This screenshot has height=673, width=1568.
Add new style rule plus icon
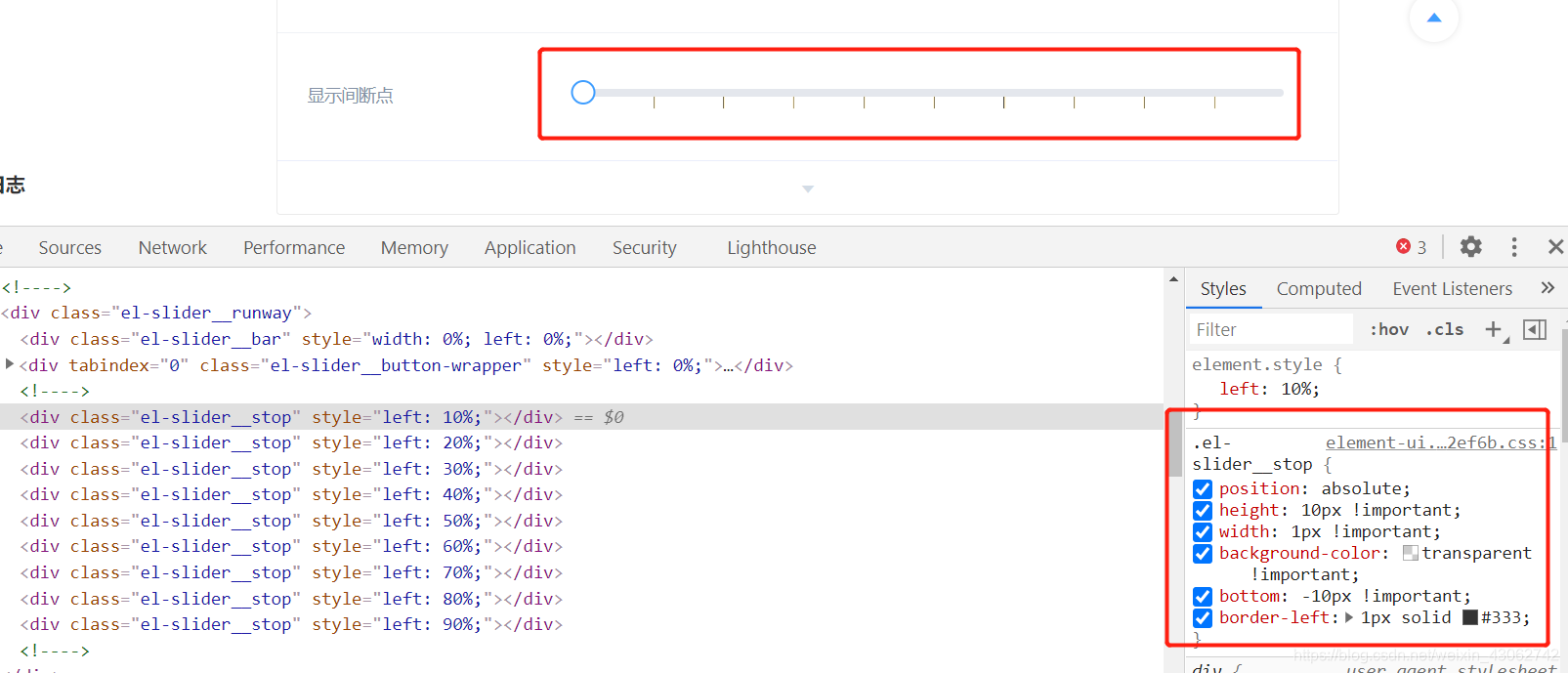[x=1494, y=330]
